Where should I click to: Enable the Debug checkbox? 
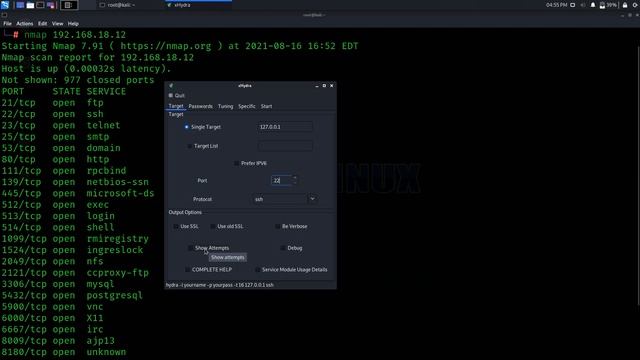tap(283, 248)
